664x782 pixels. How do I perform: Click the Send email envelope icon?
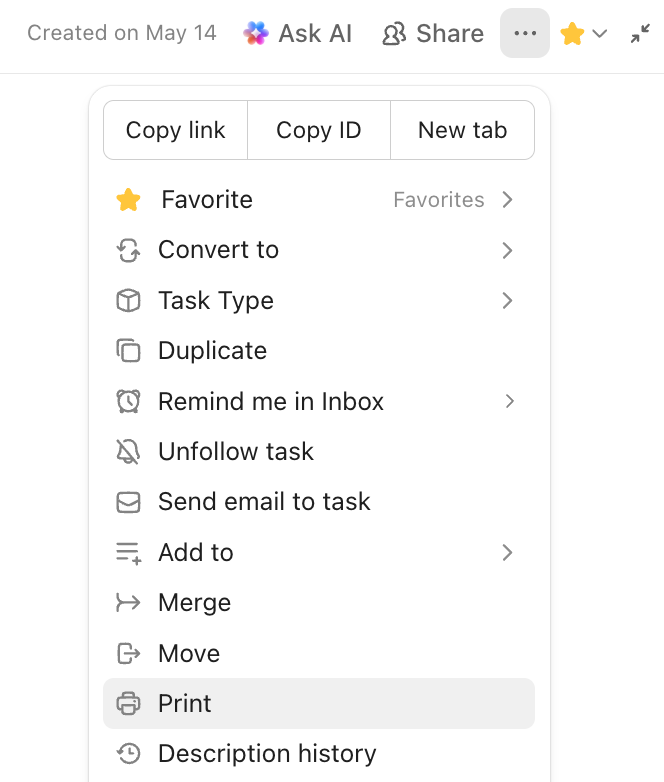(128, 502)
